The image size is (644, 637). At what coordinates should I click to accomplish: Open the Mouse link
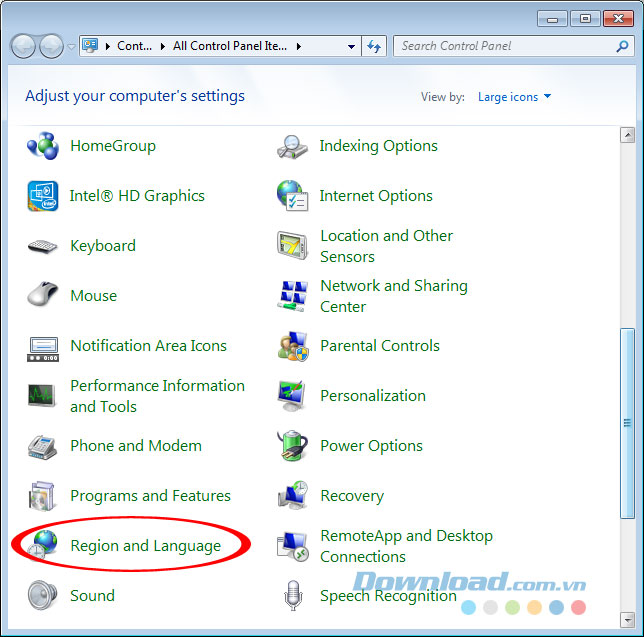[94, 296]
